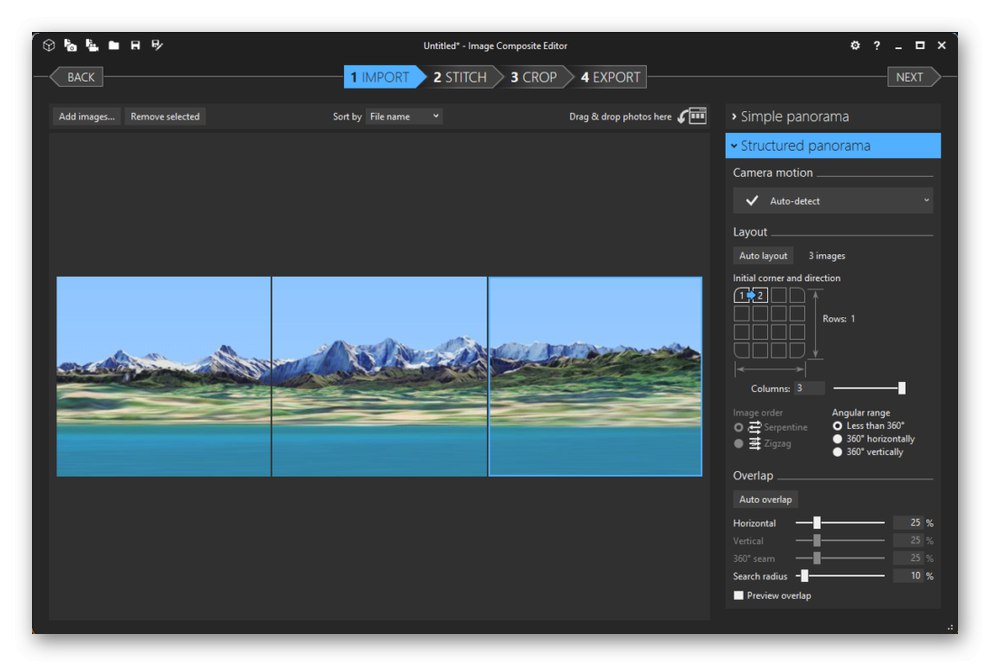Select the 360° horizontally radio button
The width and height of the screenshot is (990, 666).
[x=838, y=439]
